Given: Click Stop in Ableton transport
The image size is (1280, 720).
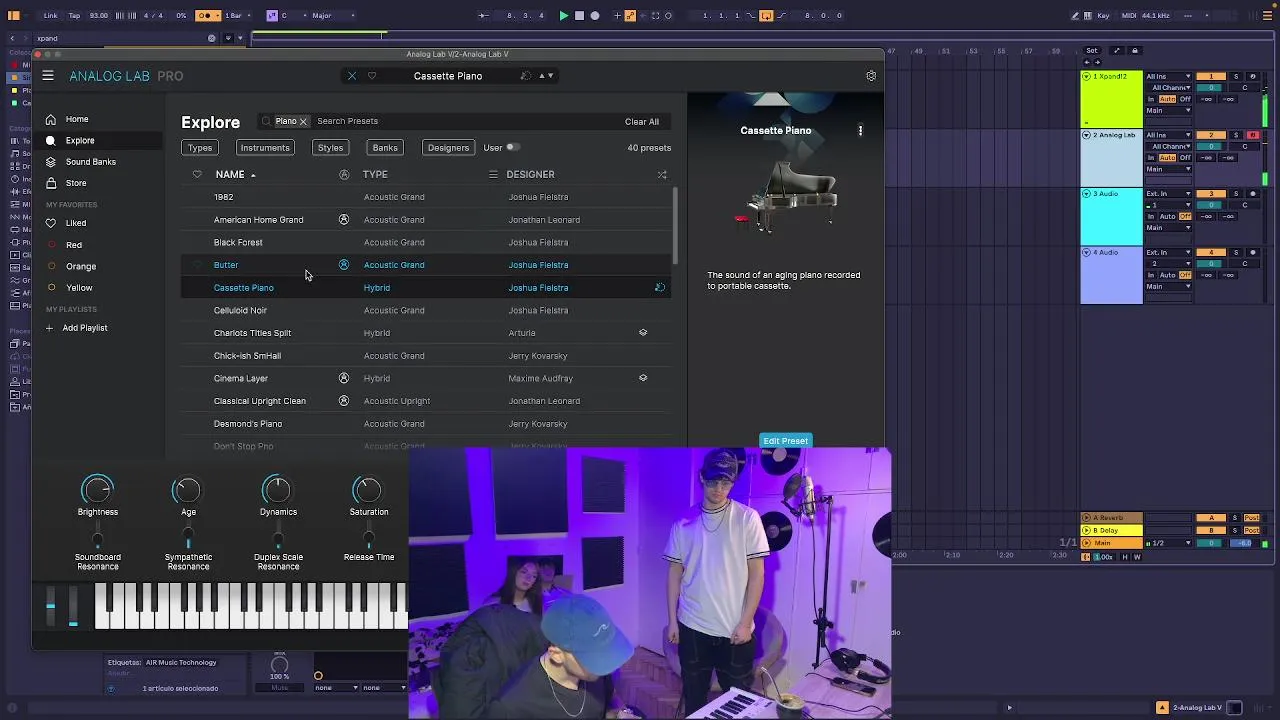Looking at the screenshot, I should pos(579,16).
